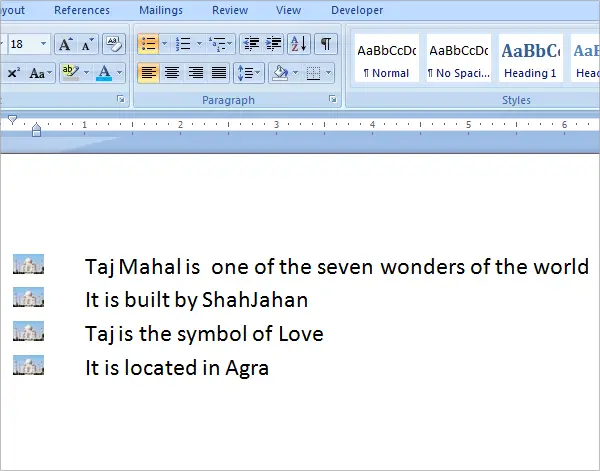Apply superscript formatting
The image size is (600, 471).
(13, 73)
